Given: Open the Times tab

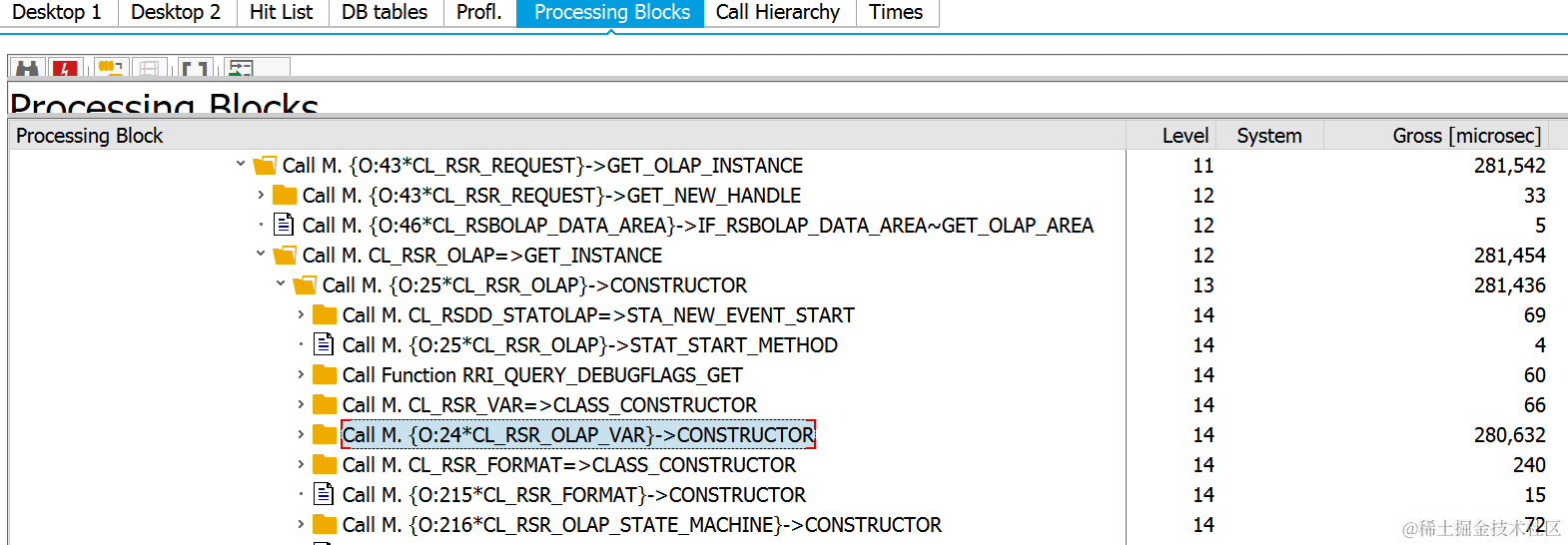Looking at the screenshot, I should (896, 13).
